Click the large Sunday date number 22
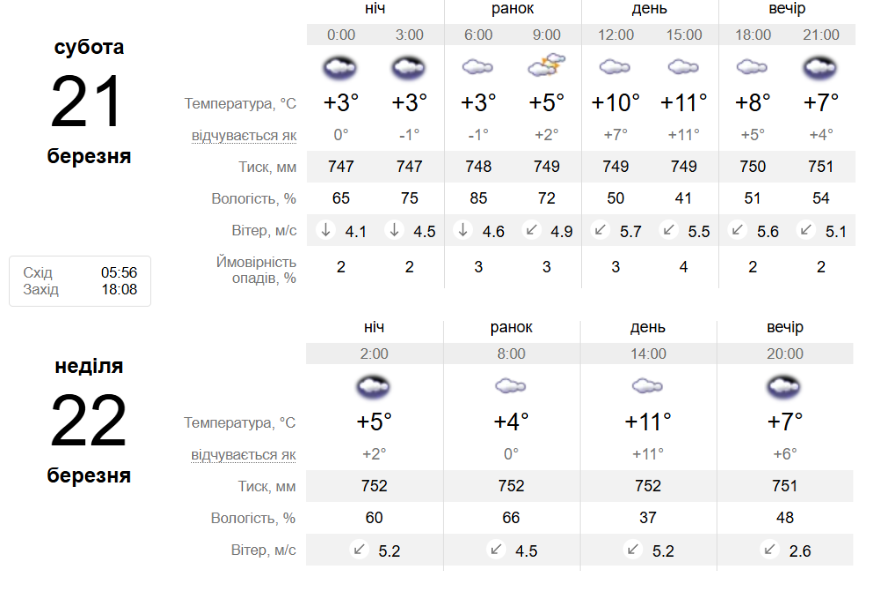This screenshot has height=599, width=893. (88, 421)
